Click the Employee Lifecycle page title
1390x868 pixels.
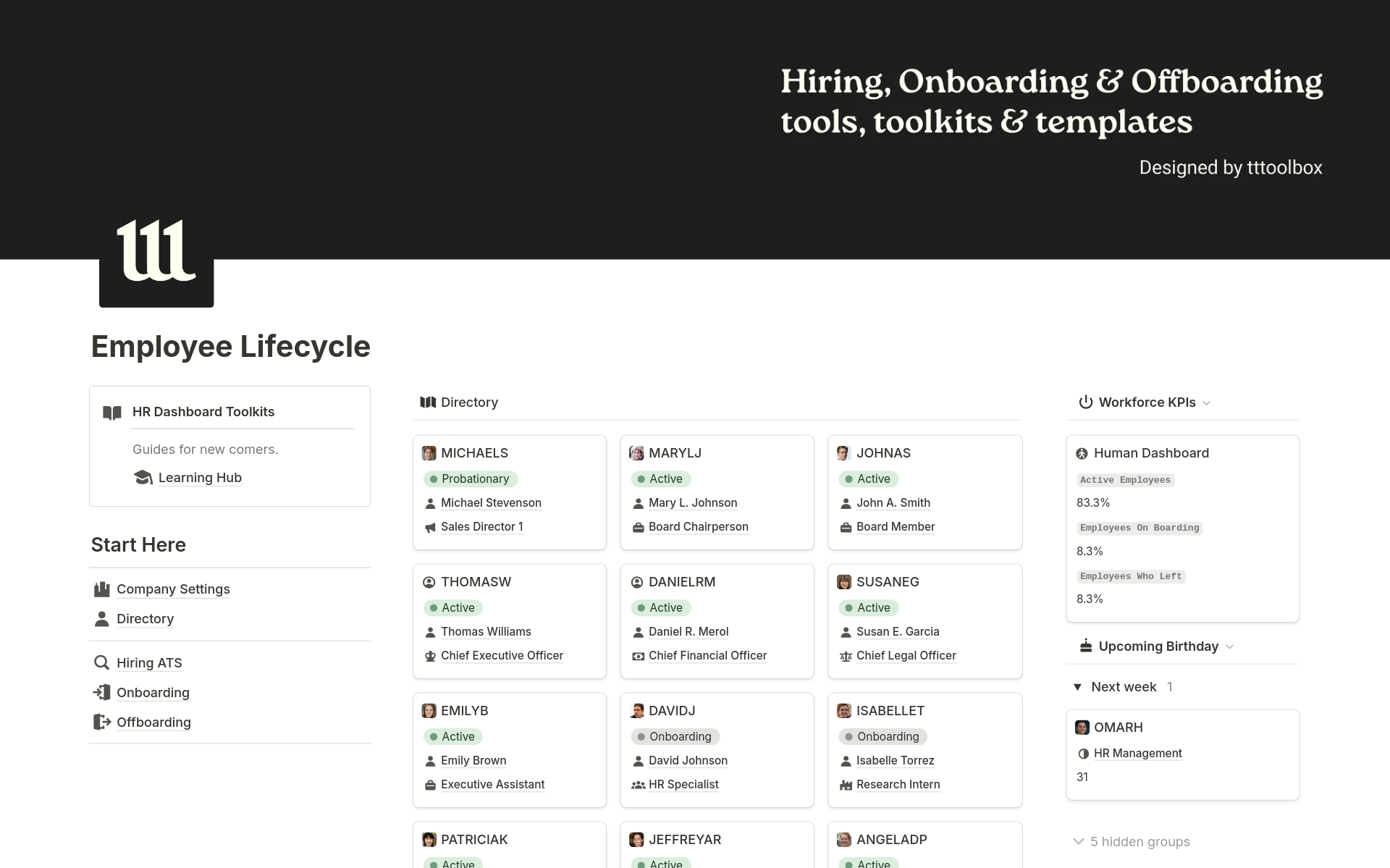coord(231,347)
